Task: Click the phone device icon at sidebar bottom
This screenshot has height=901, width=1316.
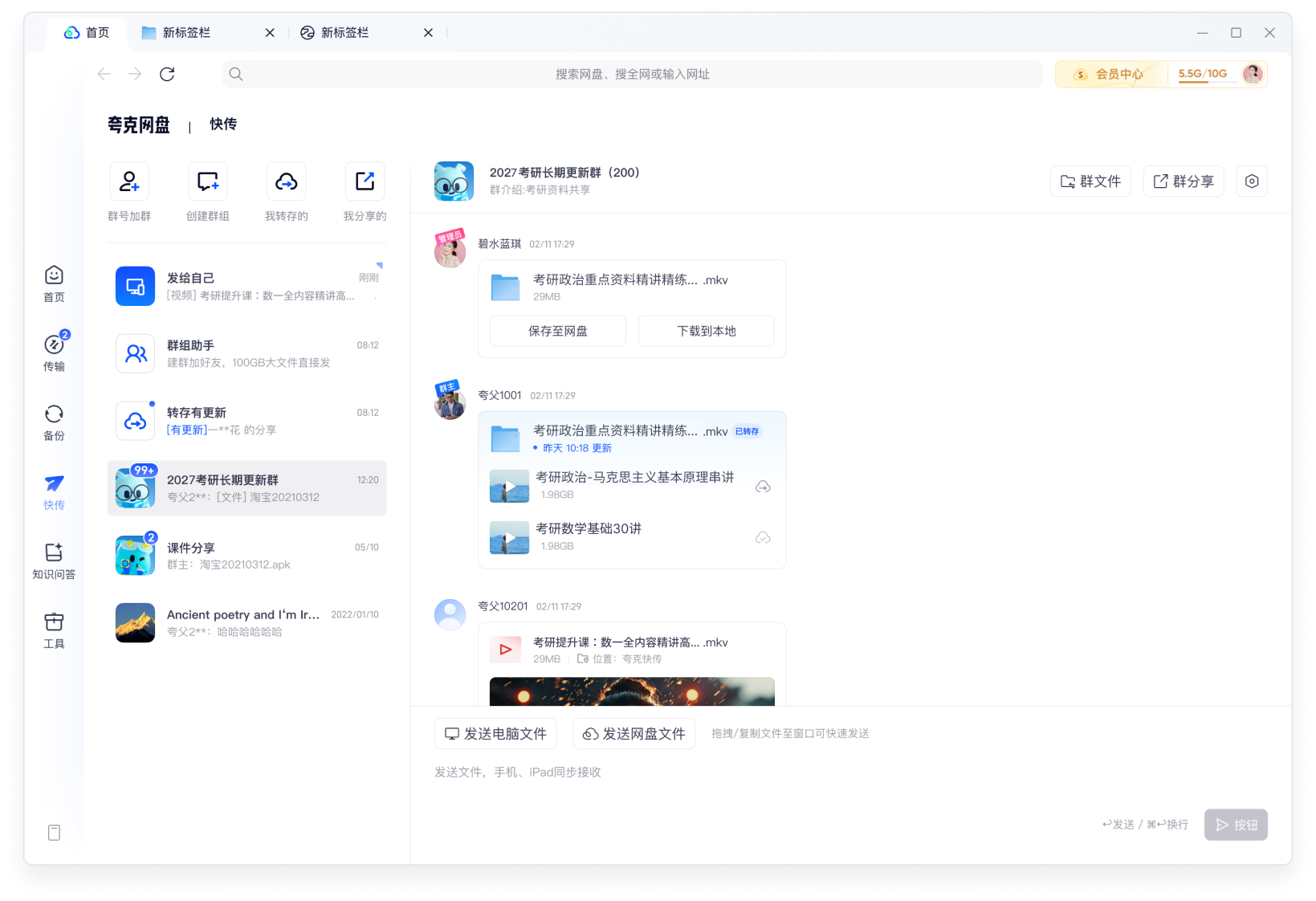Action: tap(54, 833)
